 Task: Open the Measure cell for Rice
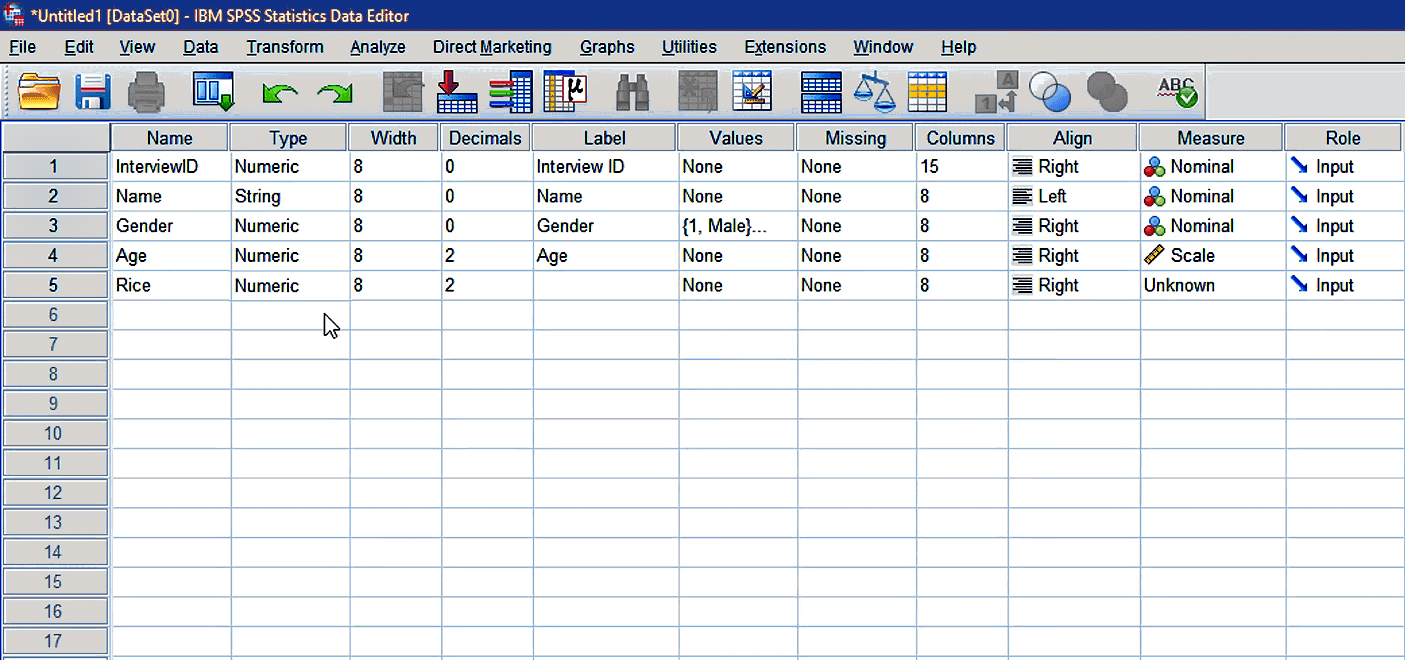(1211, 285)
